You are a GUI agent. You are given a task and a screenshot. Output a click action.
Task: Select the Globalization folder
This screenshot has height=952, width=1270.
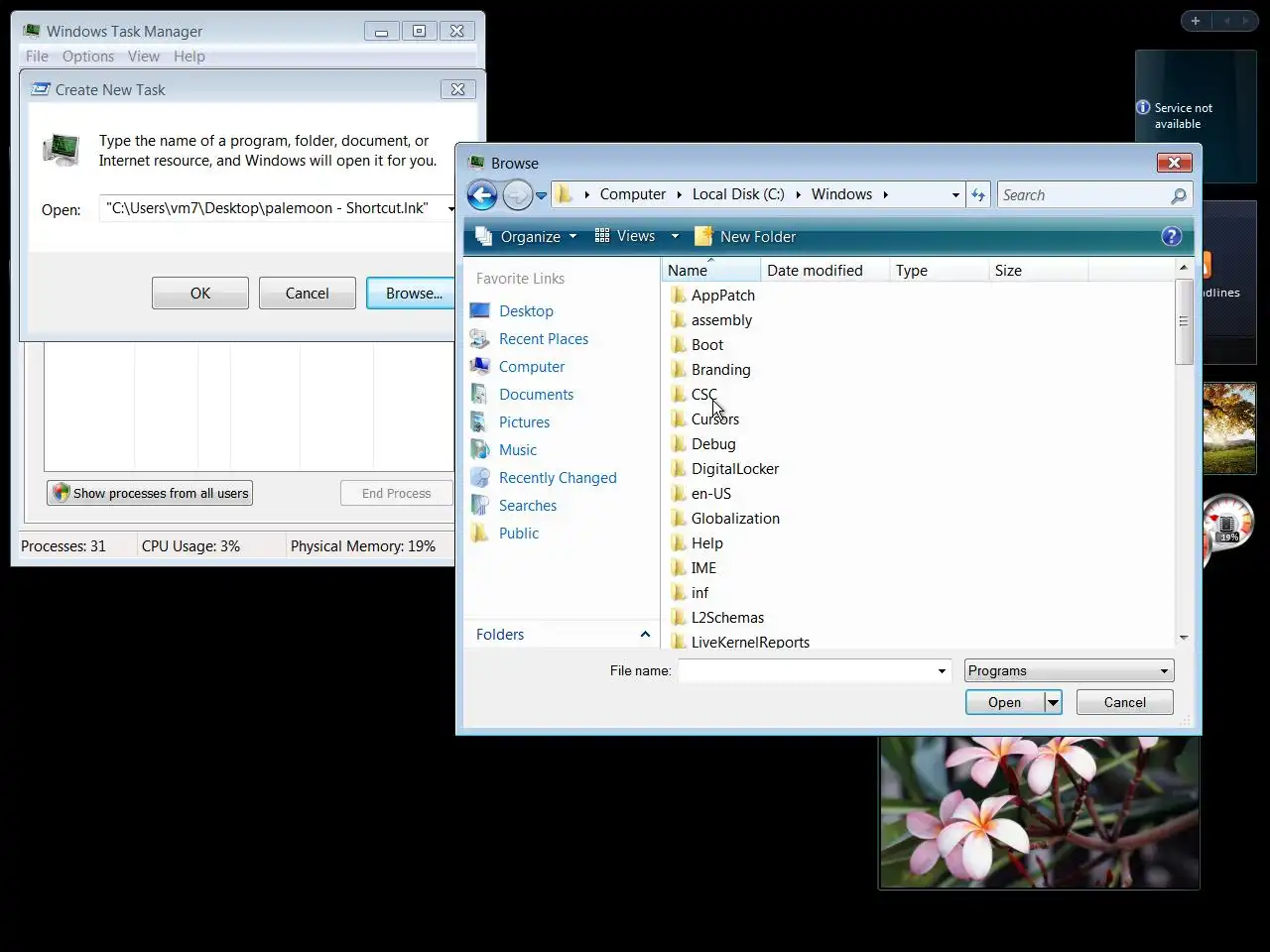(x=735, y=519)
